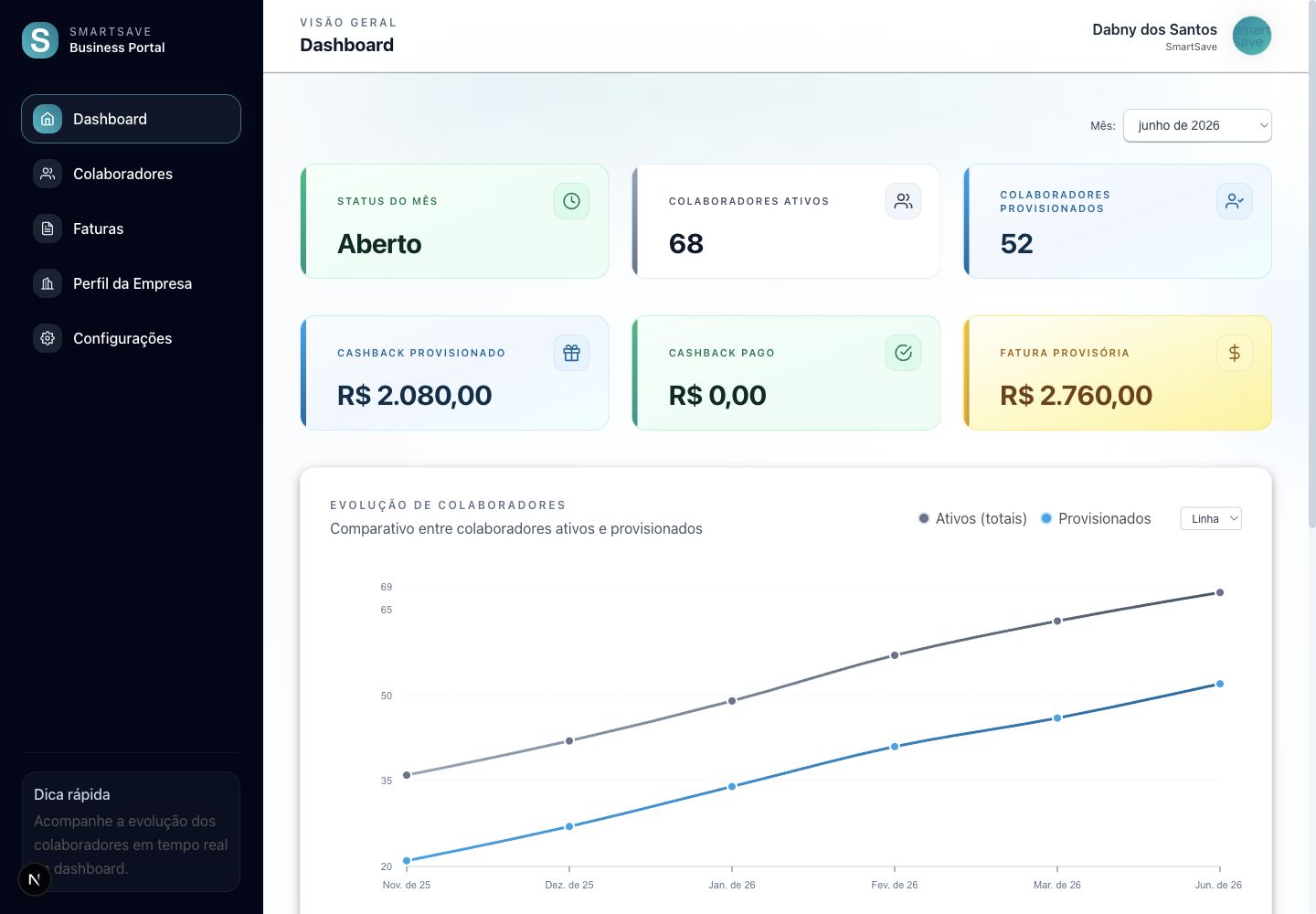
Task: Click the dollar icon in Fatura Provisória card
Action: coord(1235,353)
